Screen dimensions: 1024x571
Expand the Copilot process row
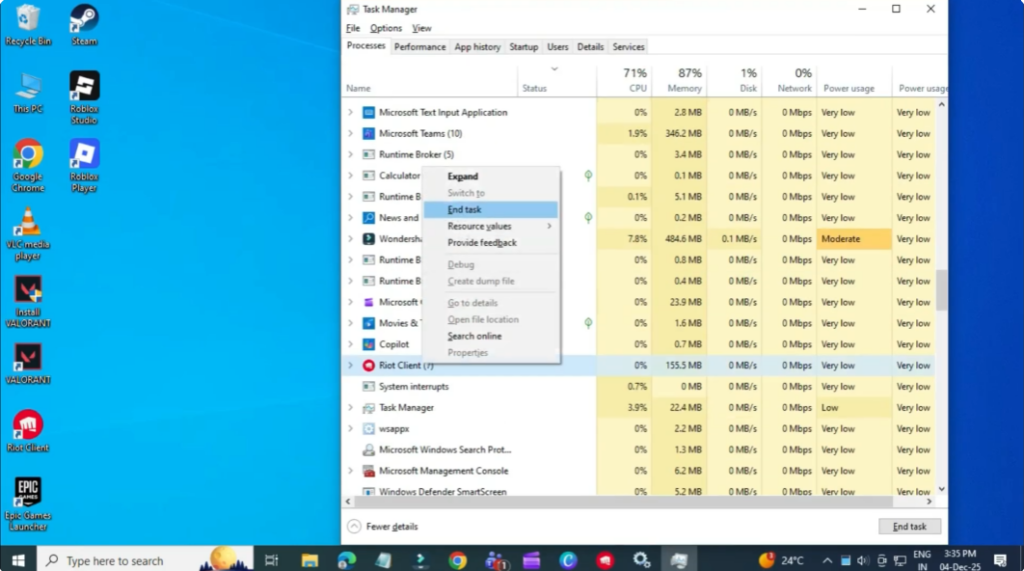click(x=350, y=344)
